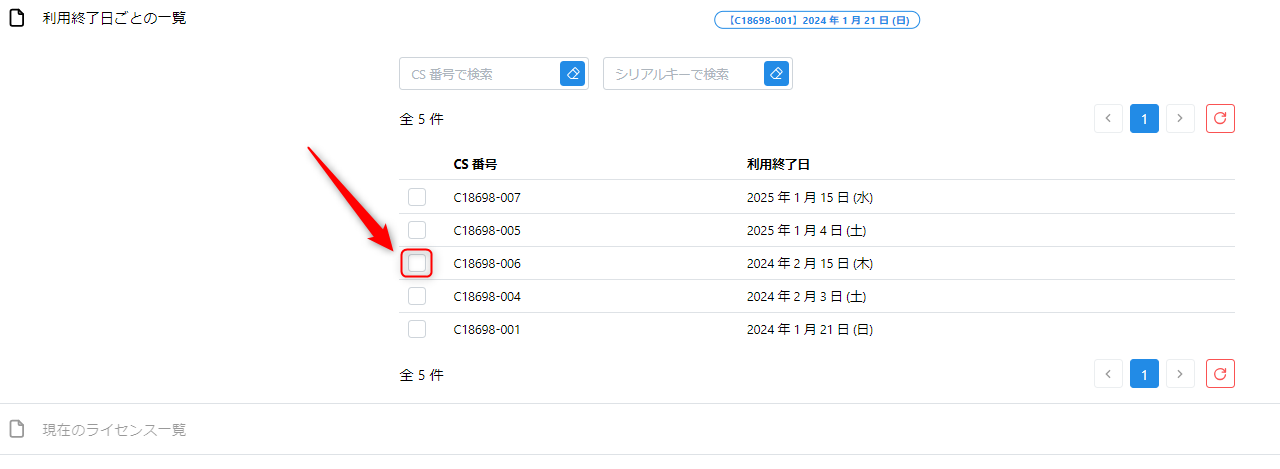
Task: Go to next page in top pagination
Action: (x=1181, y=118)
